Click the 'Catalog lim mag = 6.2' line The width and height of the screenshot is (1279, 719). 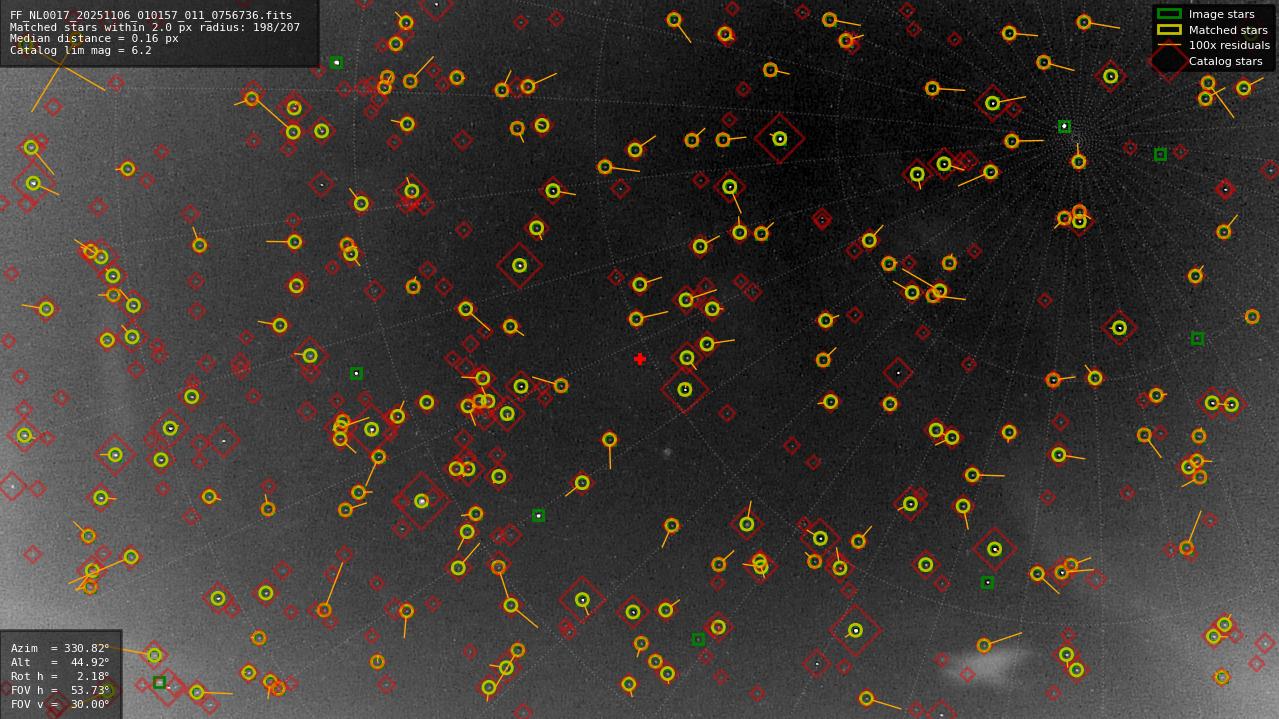pyautogui.click(x=81, y=50)
